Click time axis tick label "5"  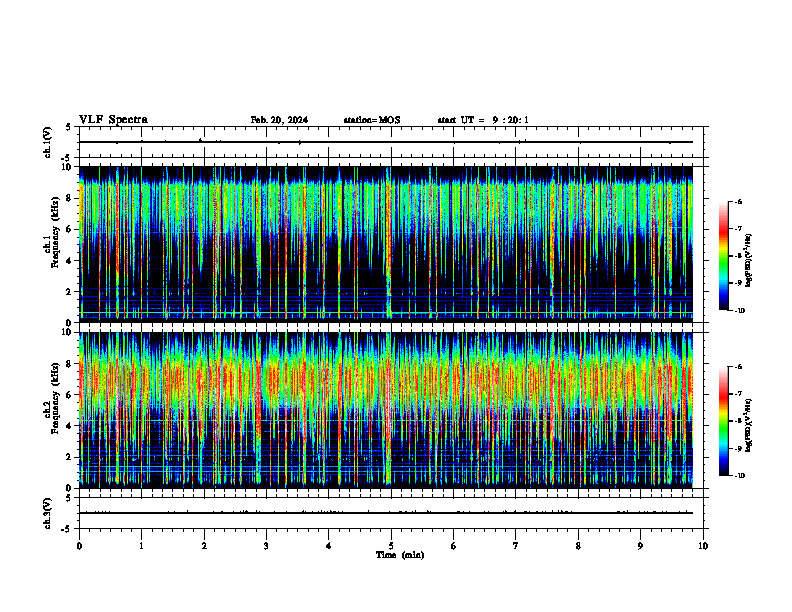pyautogui.click(x=391, y=546)
